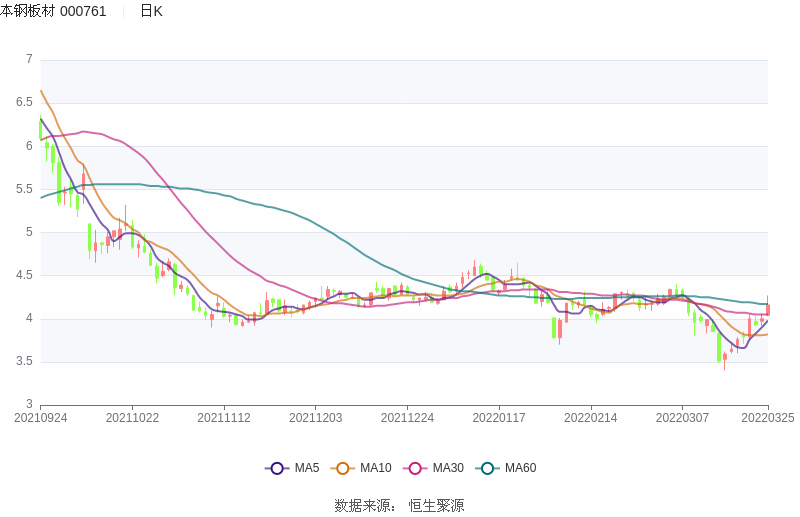800x517 pixels.
Task: Click the 5.5 price axis label
Action: [x=24, y=189]
